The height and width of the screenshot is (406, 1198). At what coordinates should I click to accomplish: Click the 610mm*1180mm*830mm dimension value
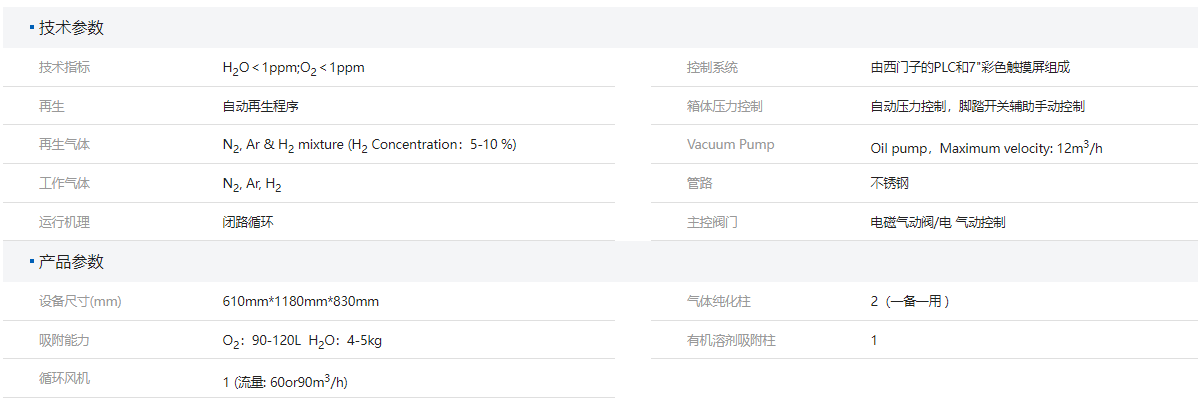[x=300, y=301]
